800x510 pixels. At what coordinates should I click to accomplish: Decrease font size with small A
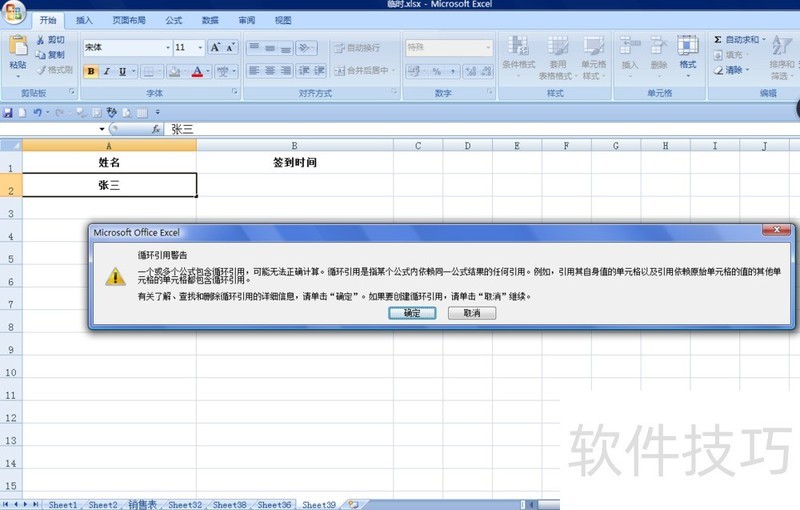pyautogui.click(x=231, y=47)
